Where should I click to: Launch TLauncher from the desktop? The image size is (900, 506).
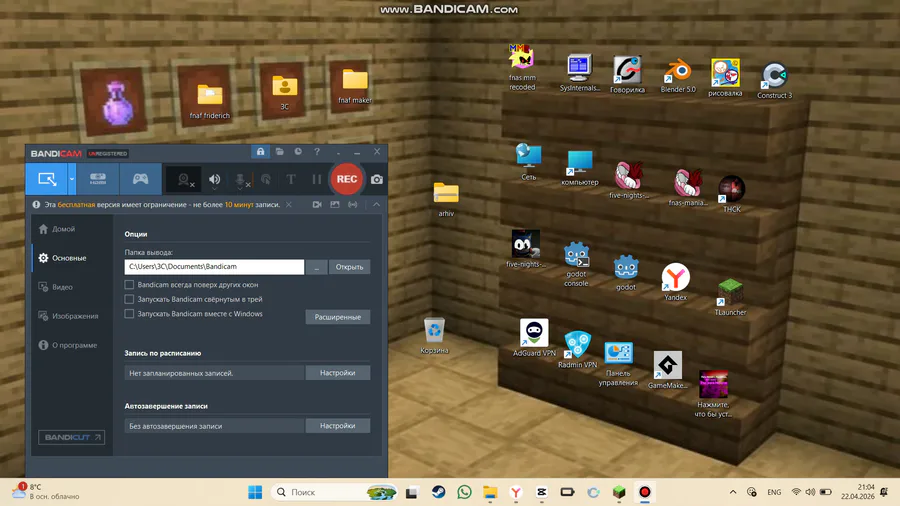click(x=730, y=297)
